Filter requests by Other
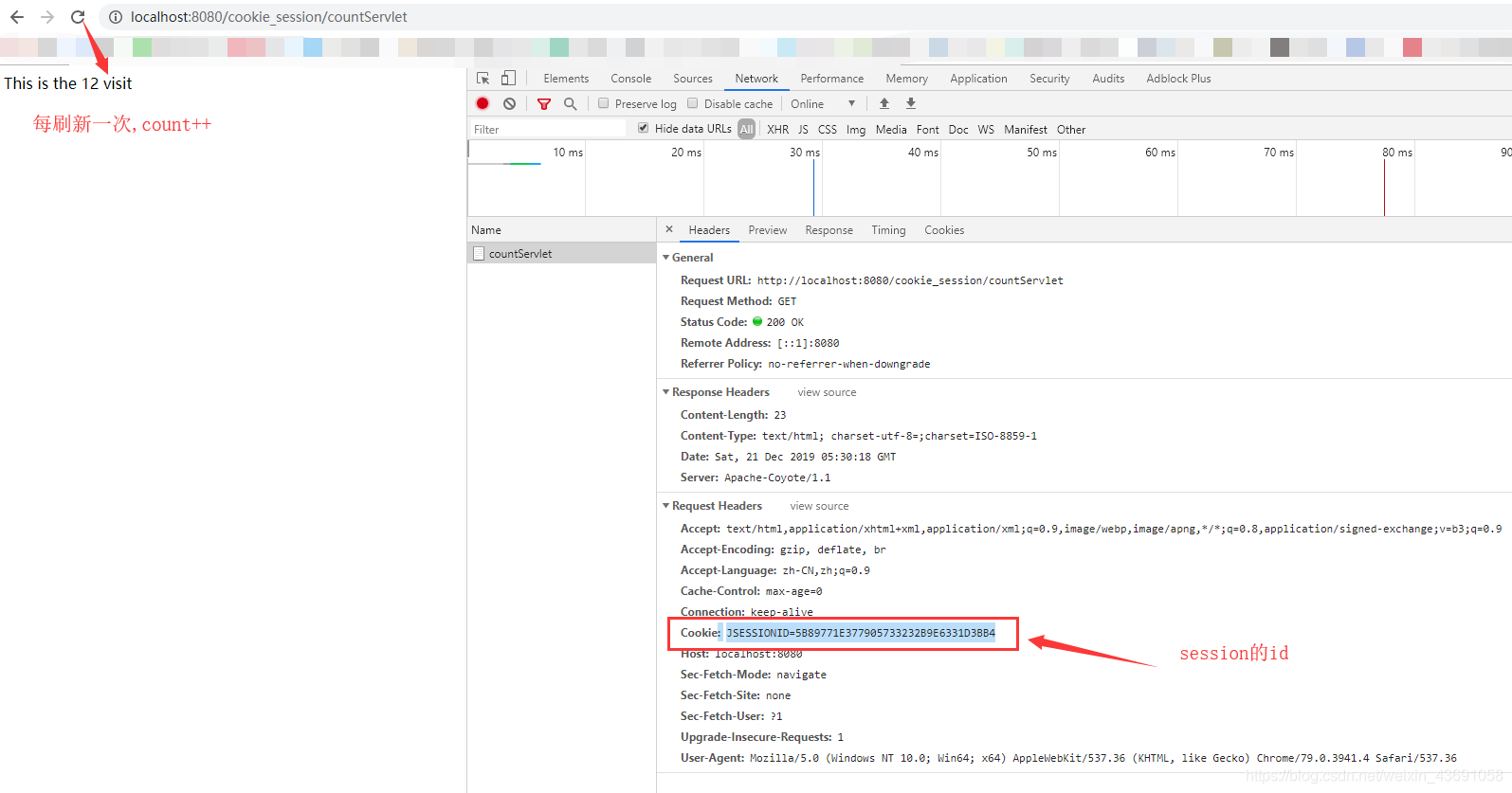 coord(1071,130)
